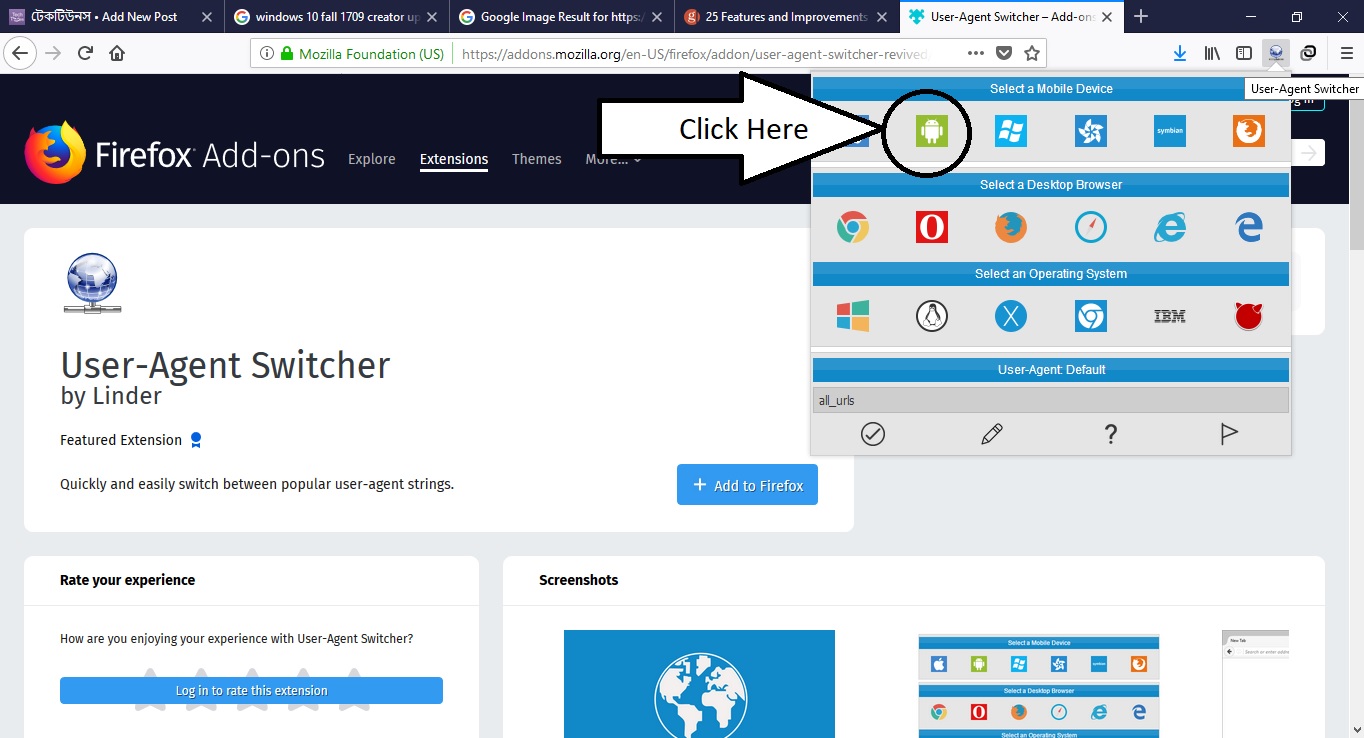Switch to the Google Image Result tab
1364x738 pixels.
[561, 17]
